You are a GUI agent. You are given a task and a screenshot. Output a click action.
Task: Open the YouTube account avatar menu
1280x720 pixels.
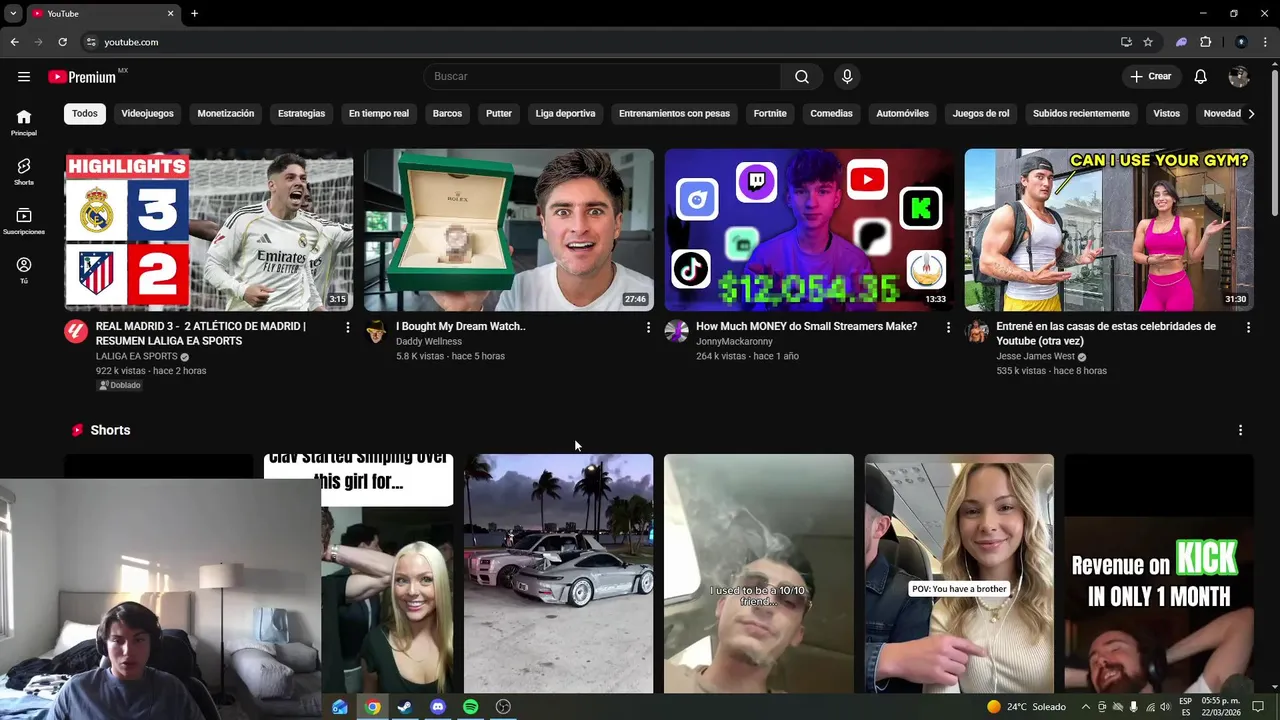1239,76
